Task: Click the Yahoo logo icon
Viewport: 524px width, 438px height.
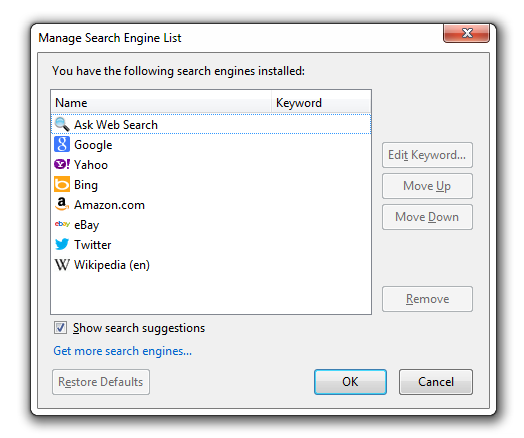Action: tap(62, 164)
